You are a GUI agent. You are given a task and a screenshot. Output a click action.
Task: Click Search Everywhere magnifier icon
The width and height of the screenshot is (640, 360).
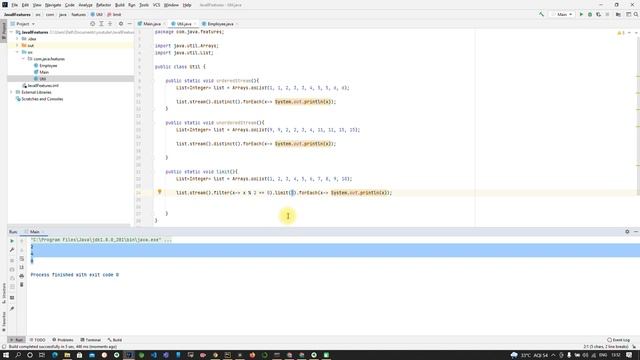coord(636,14)
